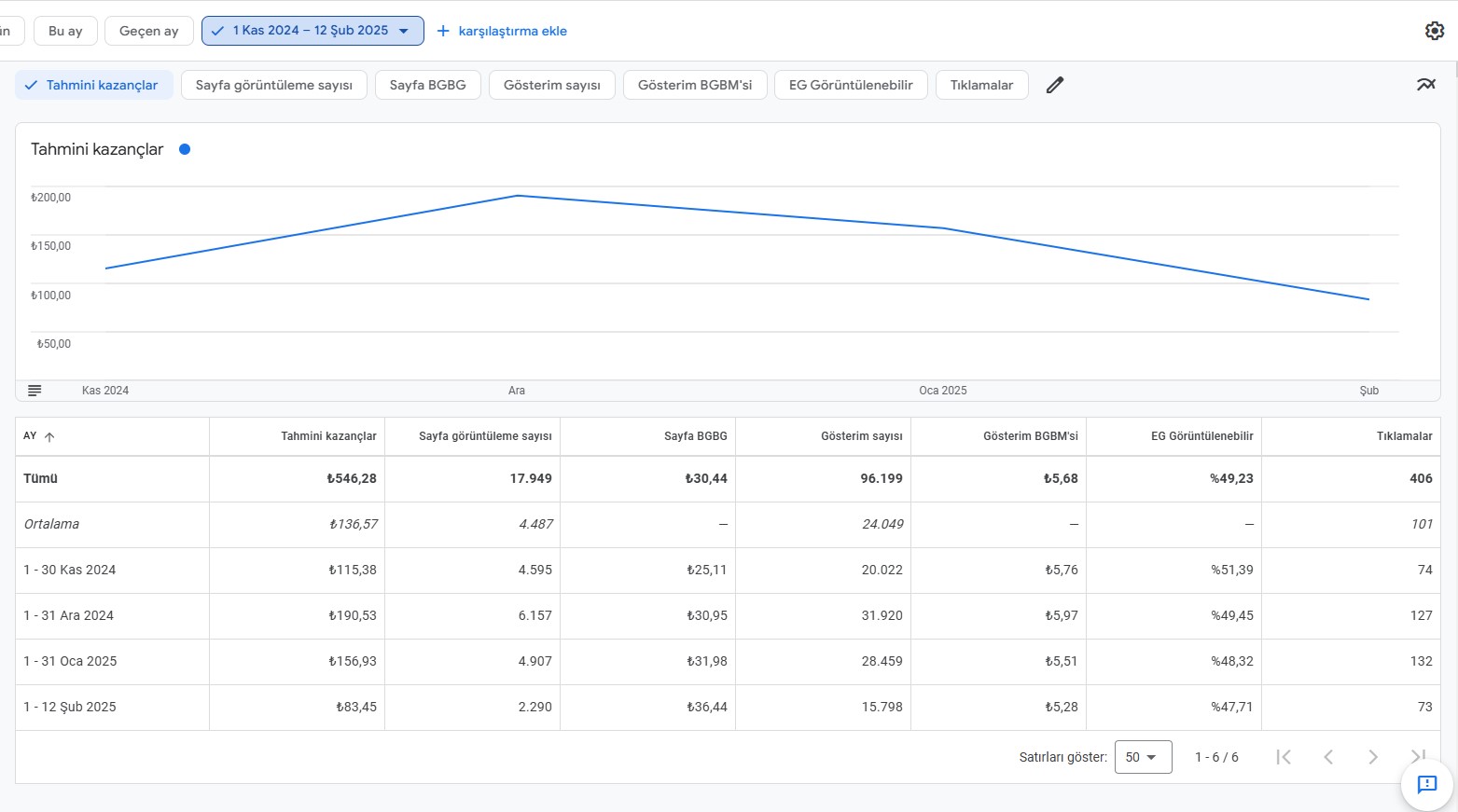The height and width of the screenshot is (812, 1458).
Task: Open the rows-per-page 50 dropdown
Action: pos(1143,757)
